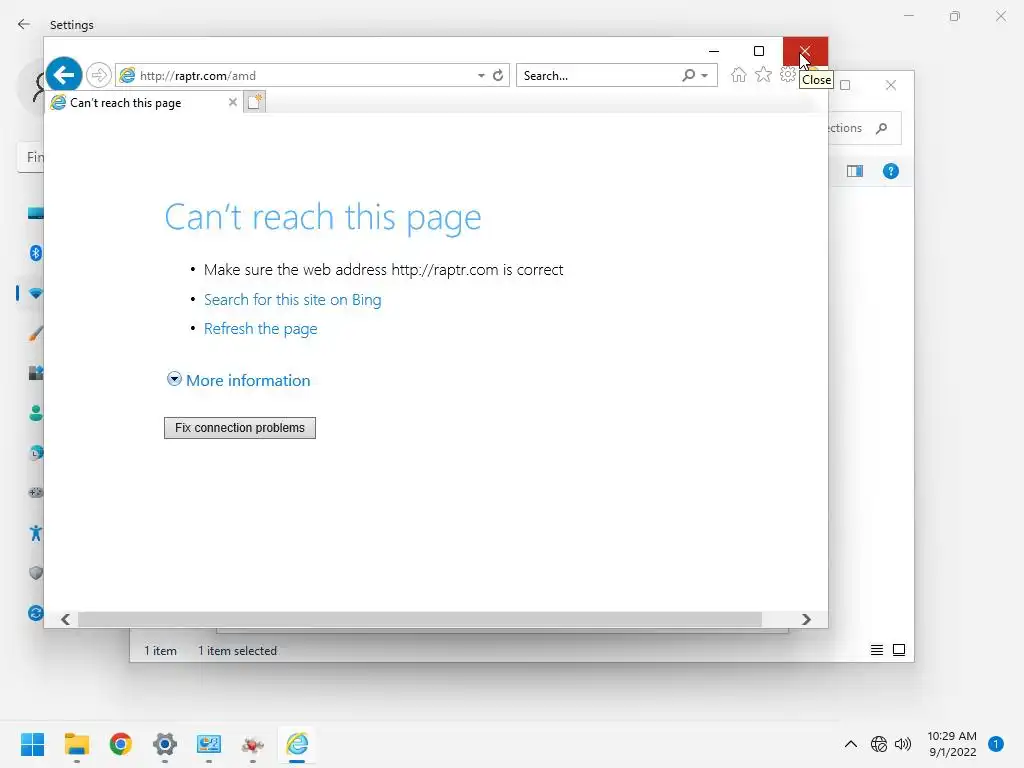This screenshot has height=768, width=1024.
Task: Minimize the Internet Explorer window
Action: [x=714, y=51]
